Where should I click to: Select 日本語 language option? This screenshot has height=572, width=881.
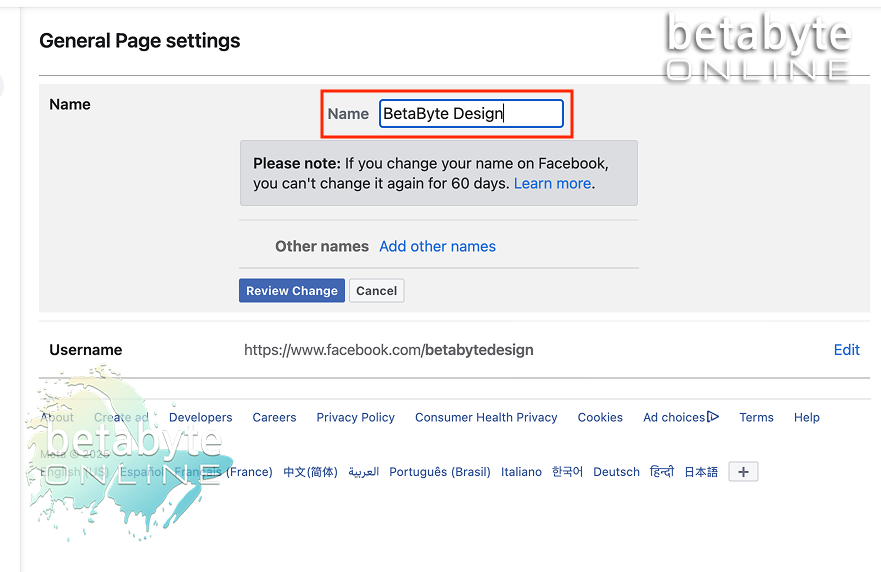[701, 472]
